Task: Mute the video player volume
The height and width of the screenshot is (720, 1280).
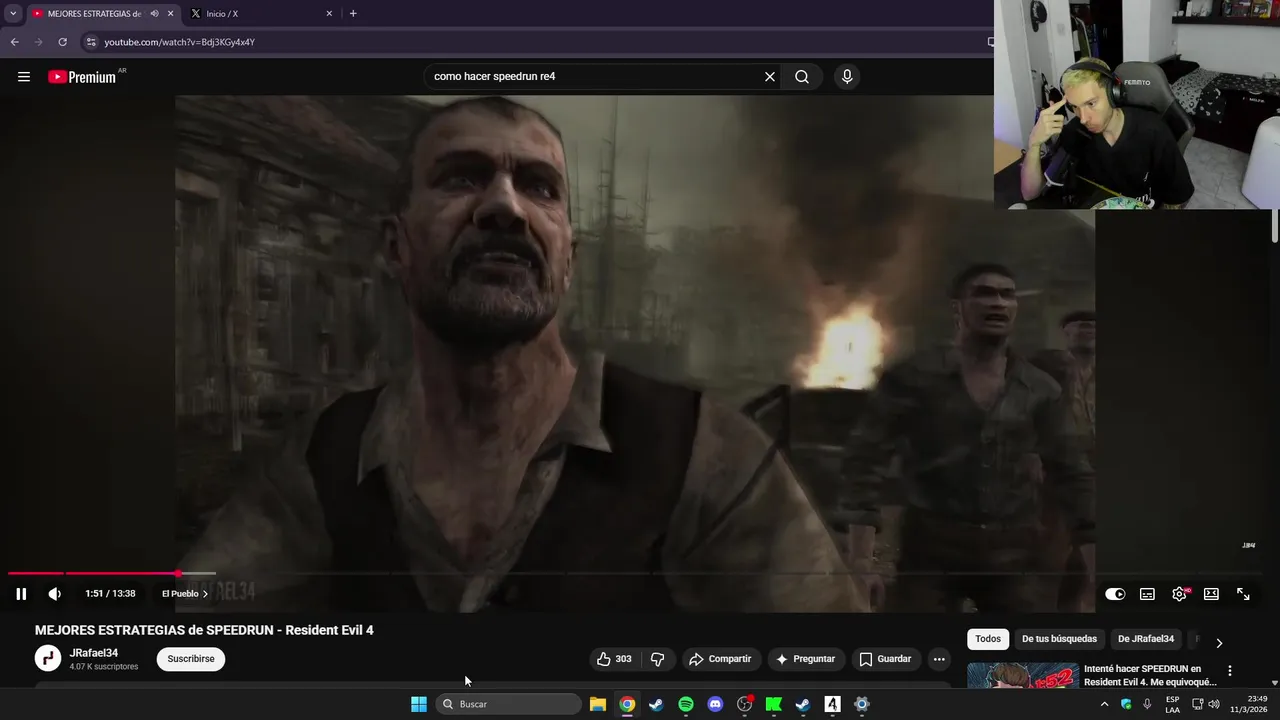Action: (x=55, y=594)
